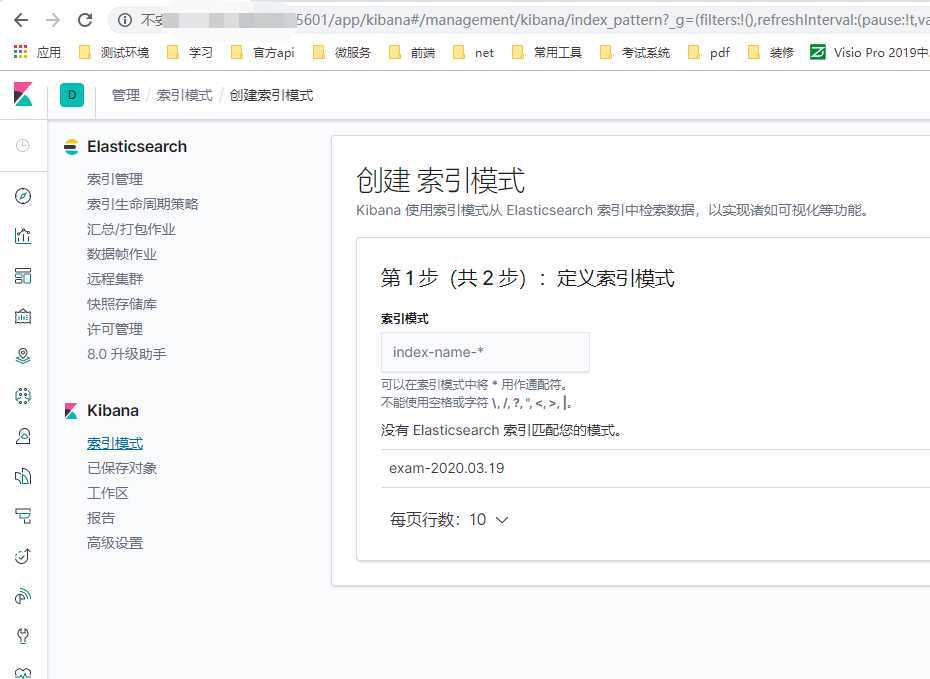The image size is (930, 679).
Task: Open the net bookmark folder
Action: click(473, 52)
